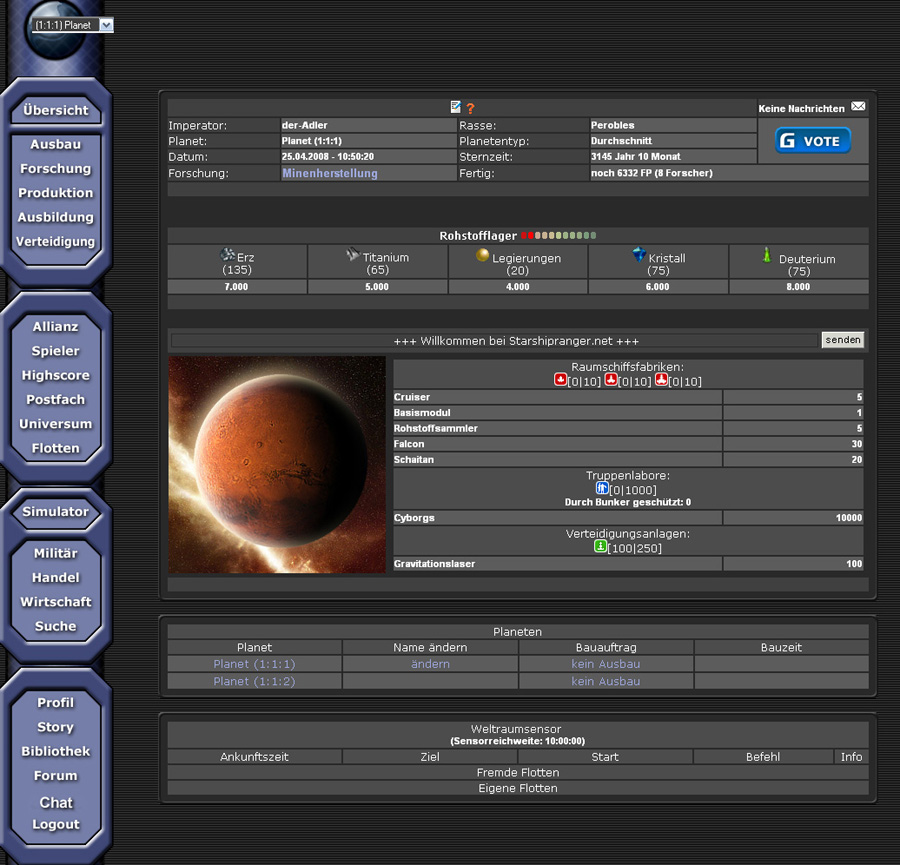900x865 pixels.
Task: Go to the Highscore page
Action: [55, 376]
